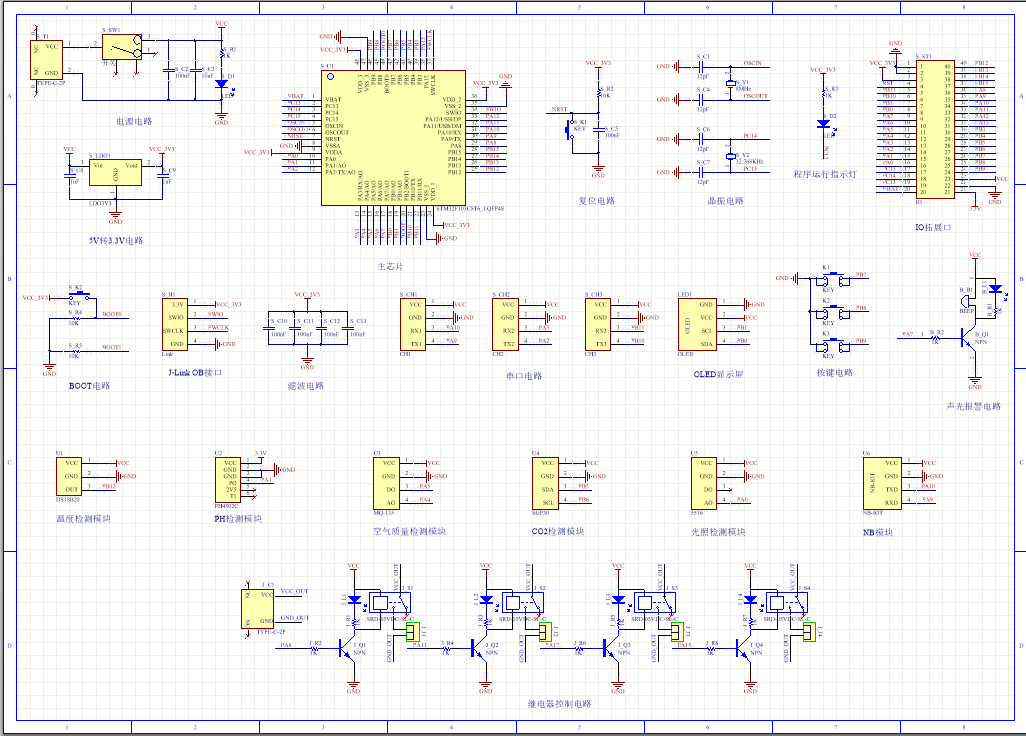Screen dimensions: 1026x736
Task: Select the S_CH3 serial port header
Action: (x=598, y=324)
